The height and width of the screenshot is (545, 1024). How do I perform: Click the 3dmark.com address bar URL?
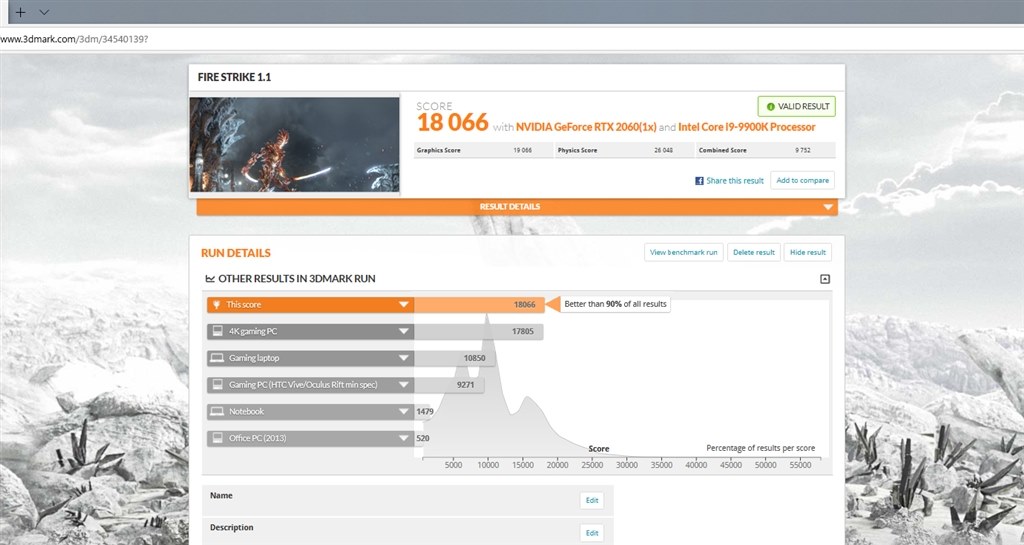click(74, 39)
